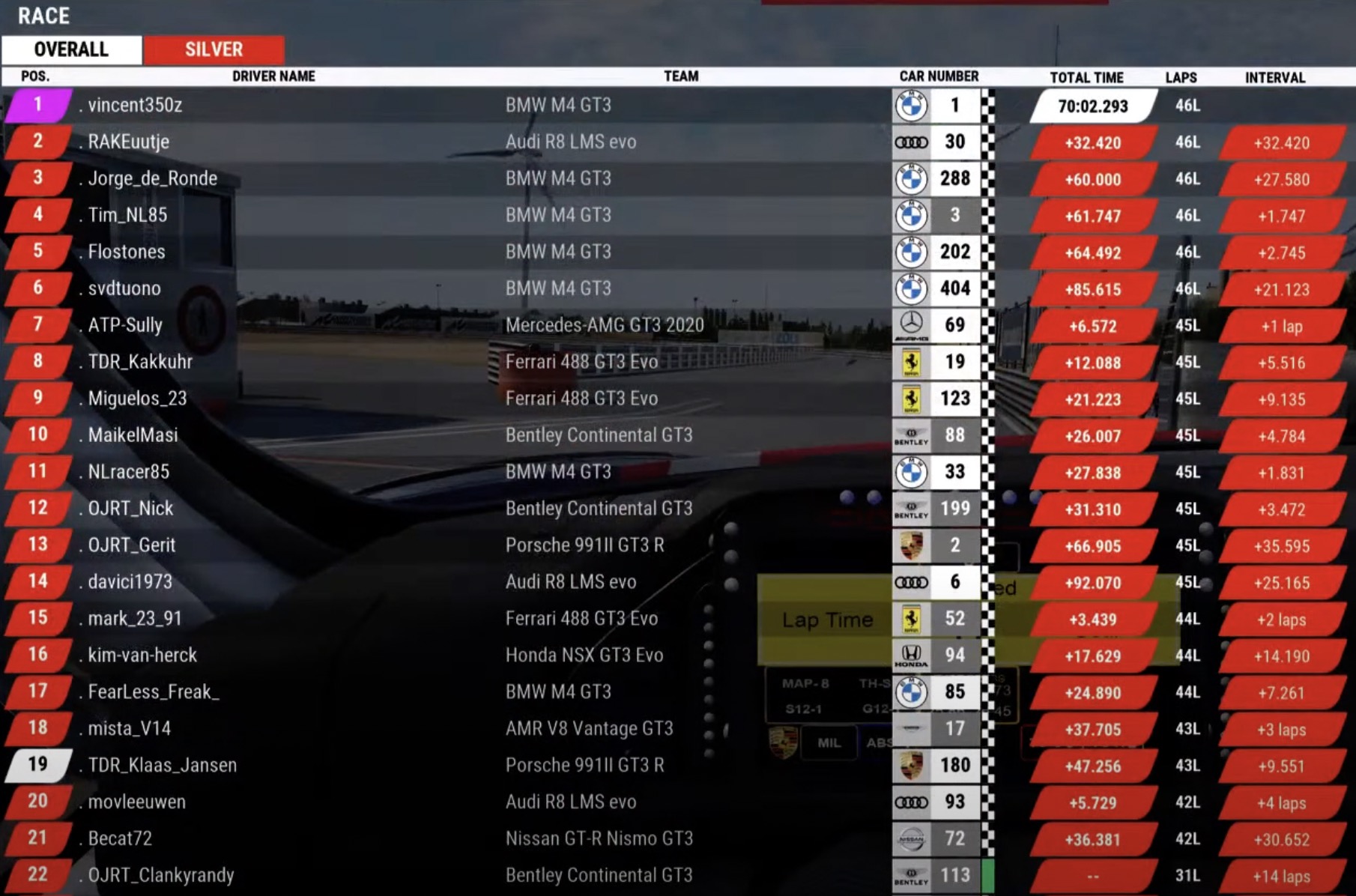Screen dimensions: 1356x896
Task: Select driver mark_23_91
Action: tap(135, 620)
